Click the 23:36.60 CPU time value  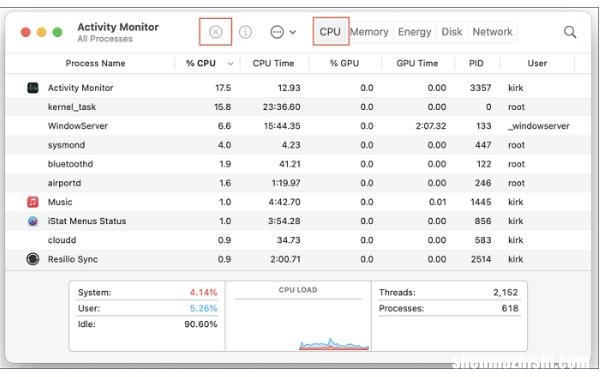pyautogui.click(x=282, y=107)
